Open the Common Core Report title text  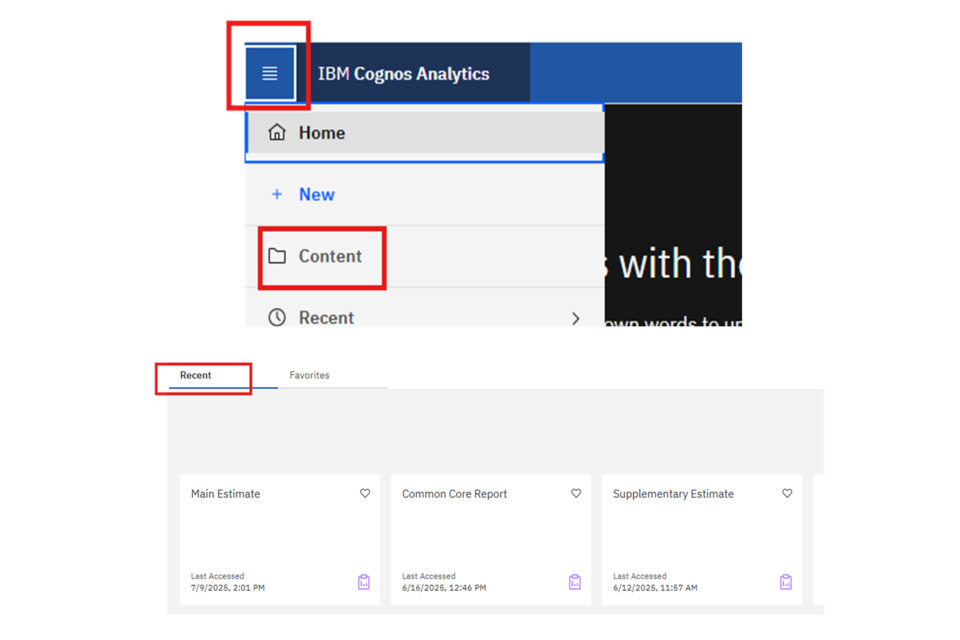[x=454, y=494]
